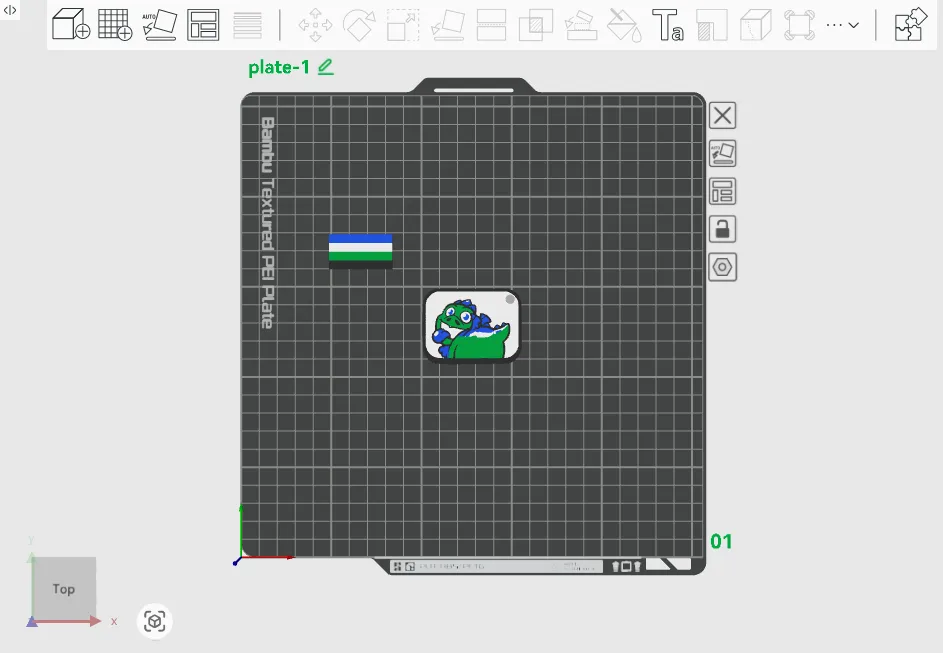Activate the Cut tool
Image resolution: width=943 pixels, height=653 pixels.
pyautogui.click(x=491, y=25)
